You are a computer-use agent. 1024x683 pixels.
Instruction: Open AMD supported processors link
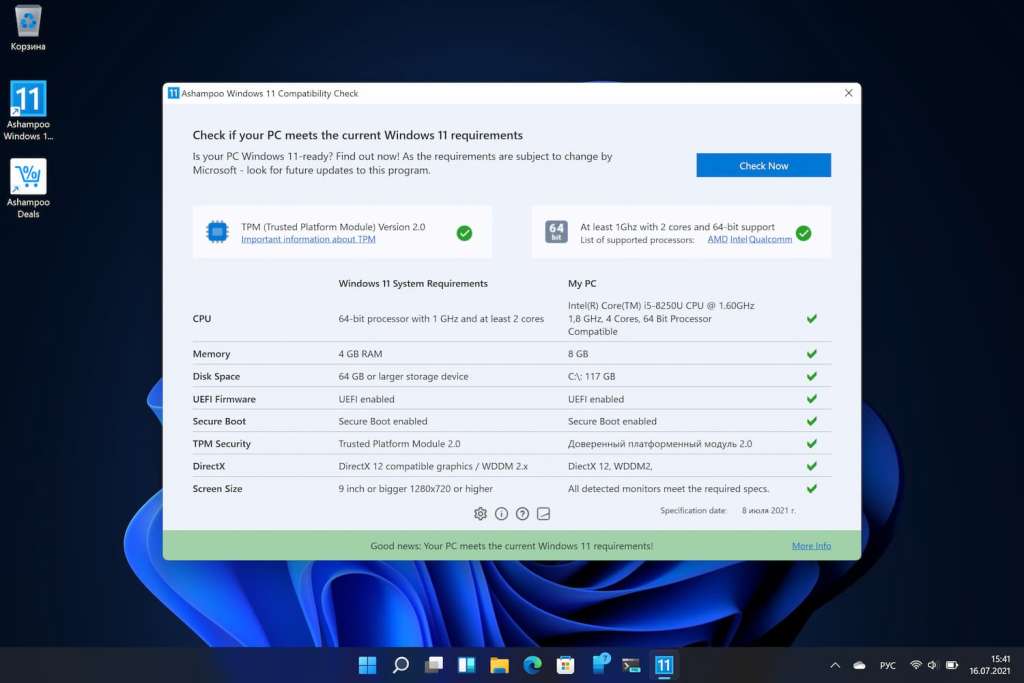[x=717, y=240]
